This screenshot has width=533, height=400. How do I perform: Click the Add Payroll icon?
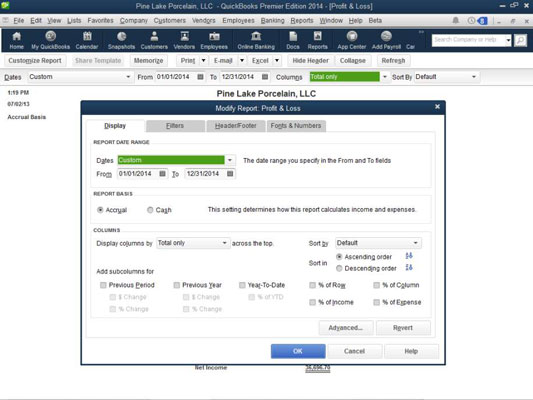pos(386,40)
